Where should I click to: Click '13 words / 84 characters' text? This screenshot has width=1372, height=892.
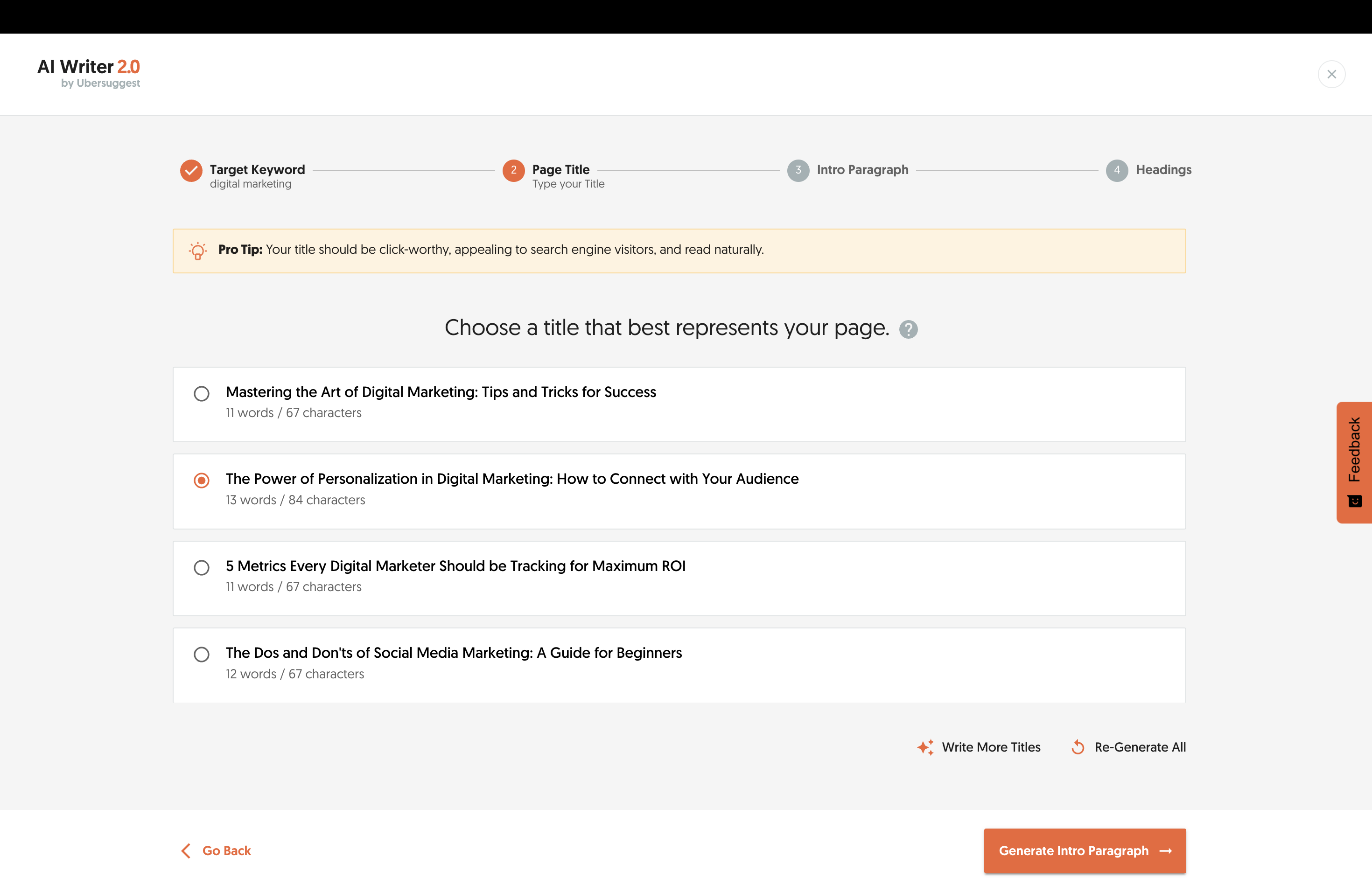point(295,500)
